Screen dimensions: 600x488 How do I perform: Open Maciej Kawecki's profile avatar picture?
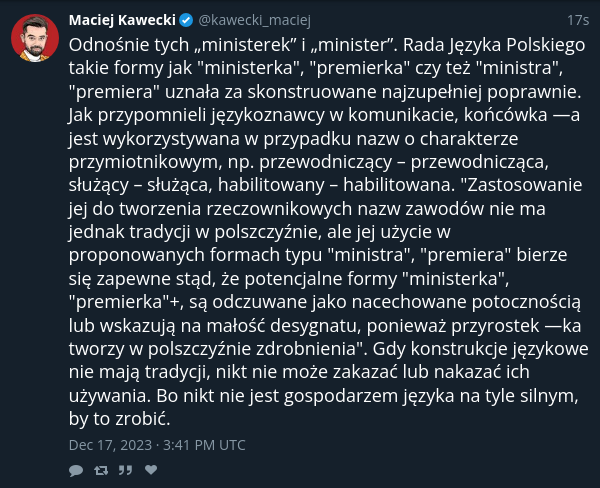point(35,38)
